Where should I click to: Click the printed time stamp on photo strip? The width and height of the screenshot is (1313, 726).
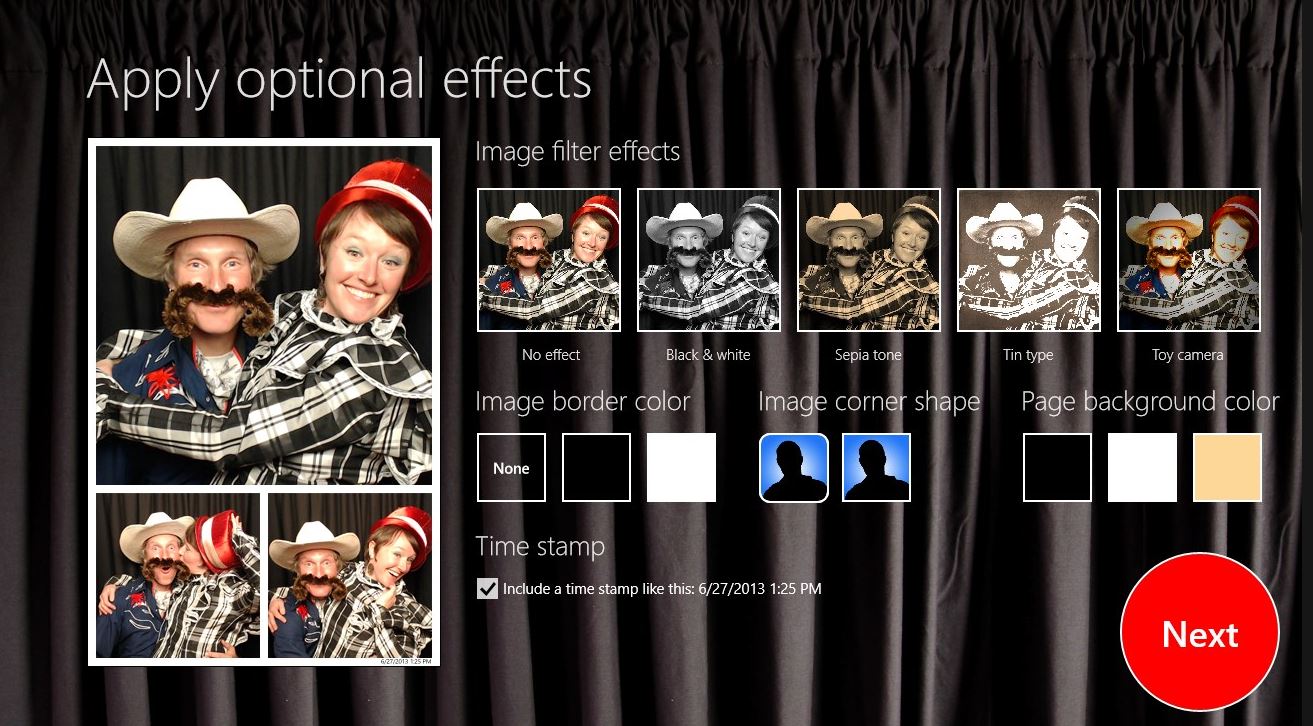[x=406, y=661]
